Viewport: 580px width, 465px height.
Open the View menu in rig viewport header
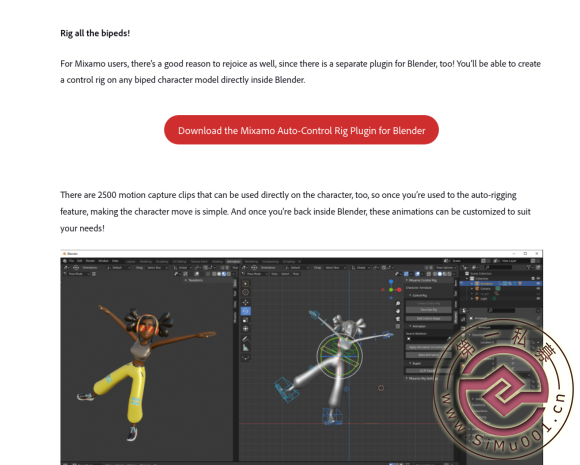tap(274, 274)
